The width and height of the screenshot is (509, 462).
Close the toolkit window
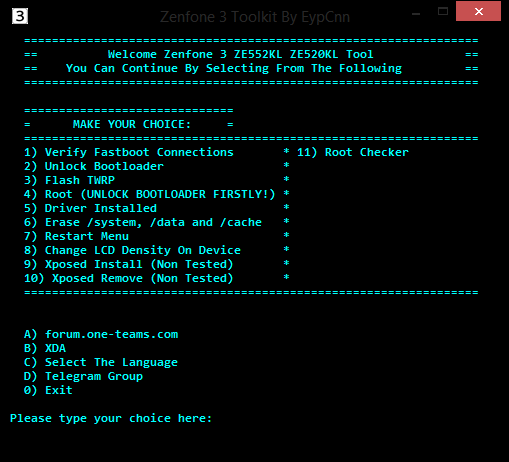[x=478, y=11]
